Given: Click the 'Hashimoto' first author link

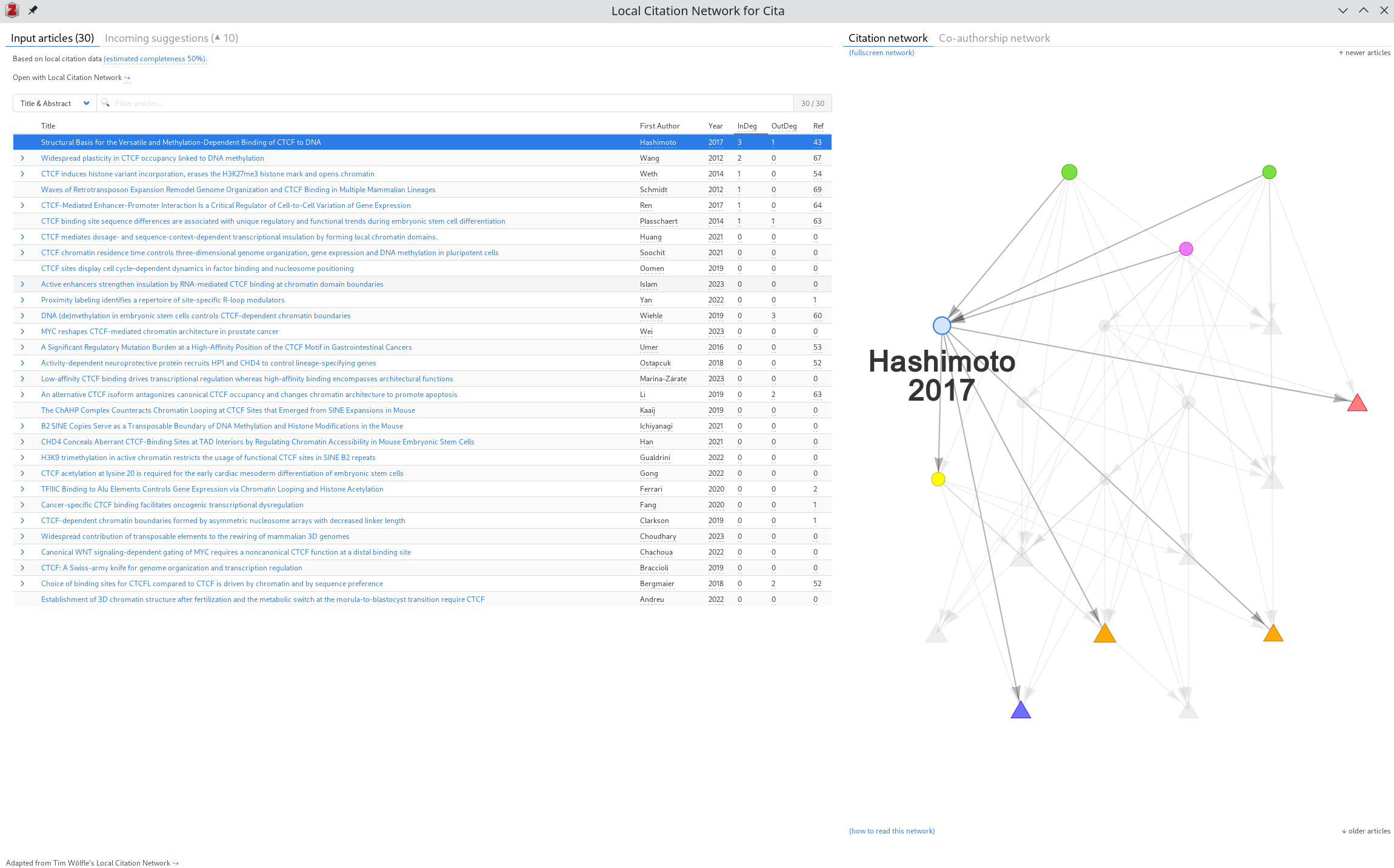Looking at the screenshot, I should [x=658, y=142].
